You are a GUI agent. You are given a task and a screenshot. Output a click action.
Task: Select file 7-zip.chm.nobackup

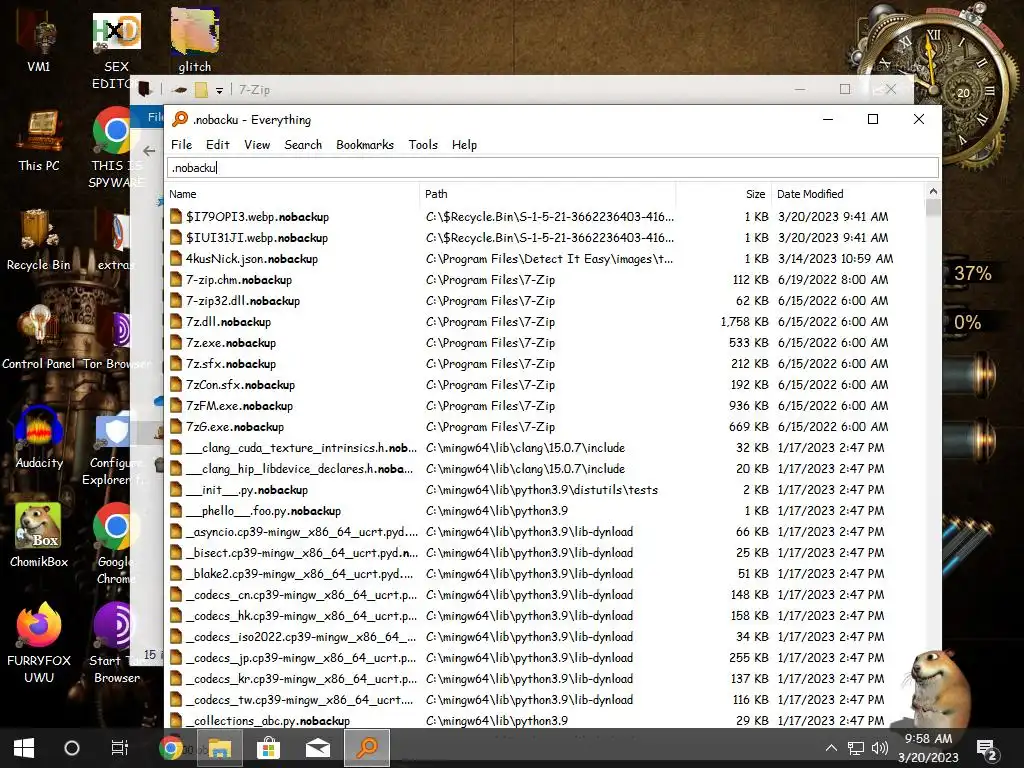(x=238, y=280)
